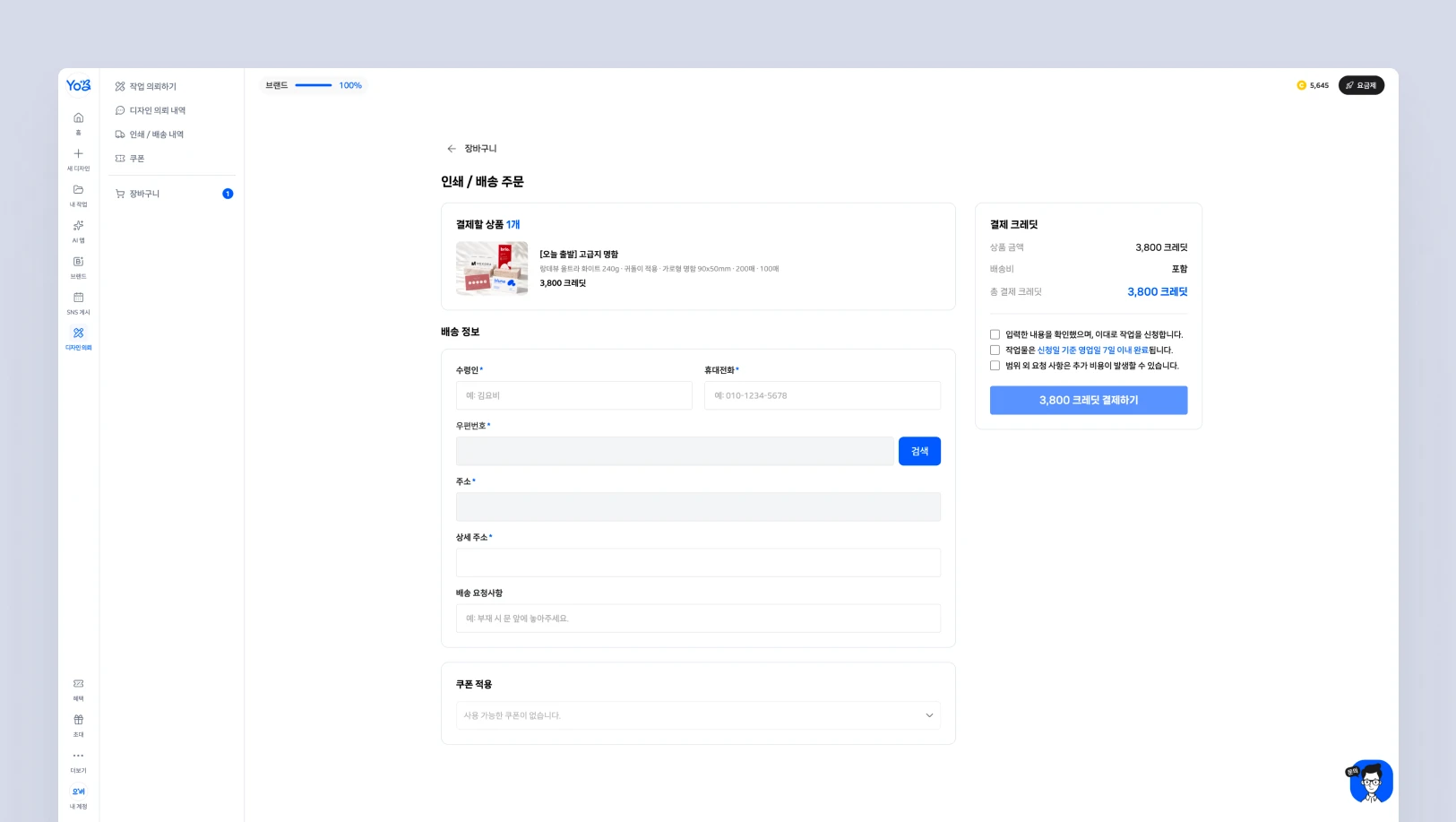Open 디자인 의뢰 내역 menu item
This screenshot has width=1456, height=822.
151,110
